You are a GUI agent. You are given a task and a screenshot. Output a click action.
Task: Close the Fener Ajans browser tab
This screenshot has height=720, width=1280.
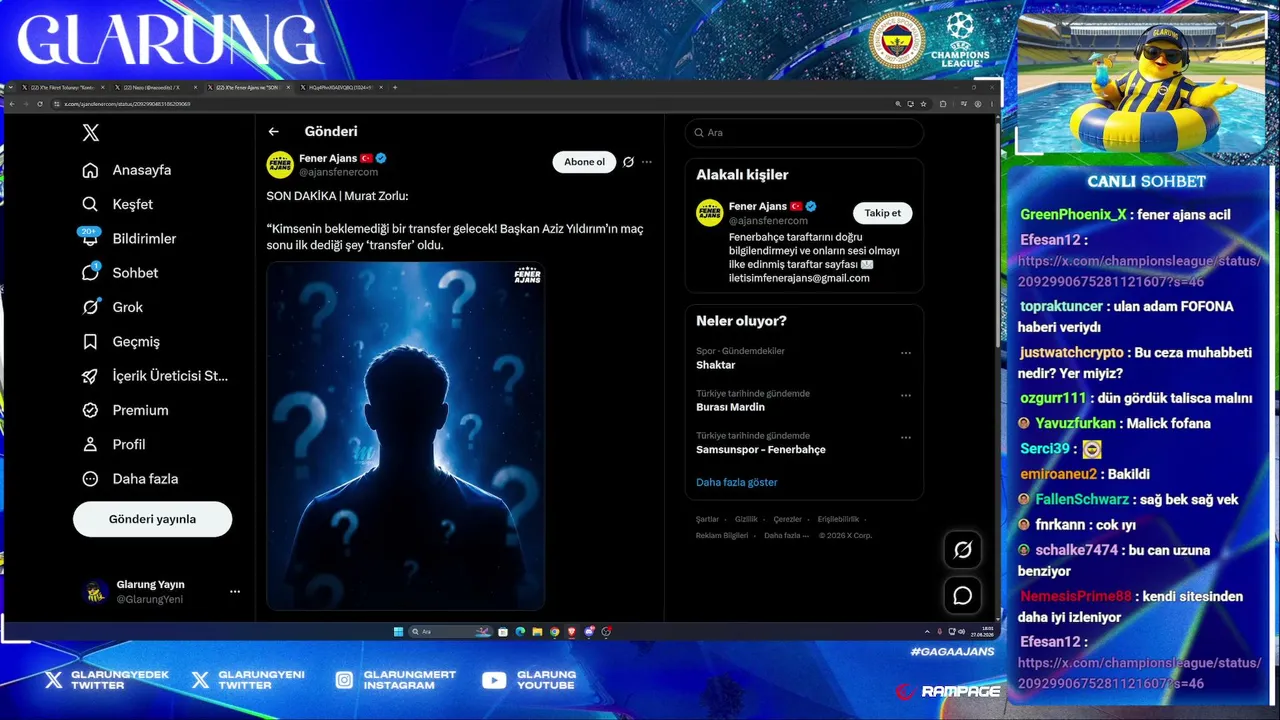[x=289, y=87]
